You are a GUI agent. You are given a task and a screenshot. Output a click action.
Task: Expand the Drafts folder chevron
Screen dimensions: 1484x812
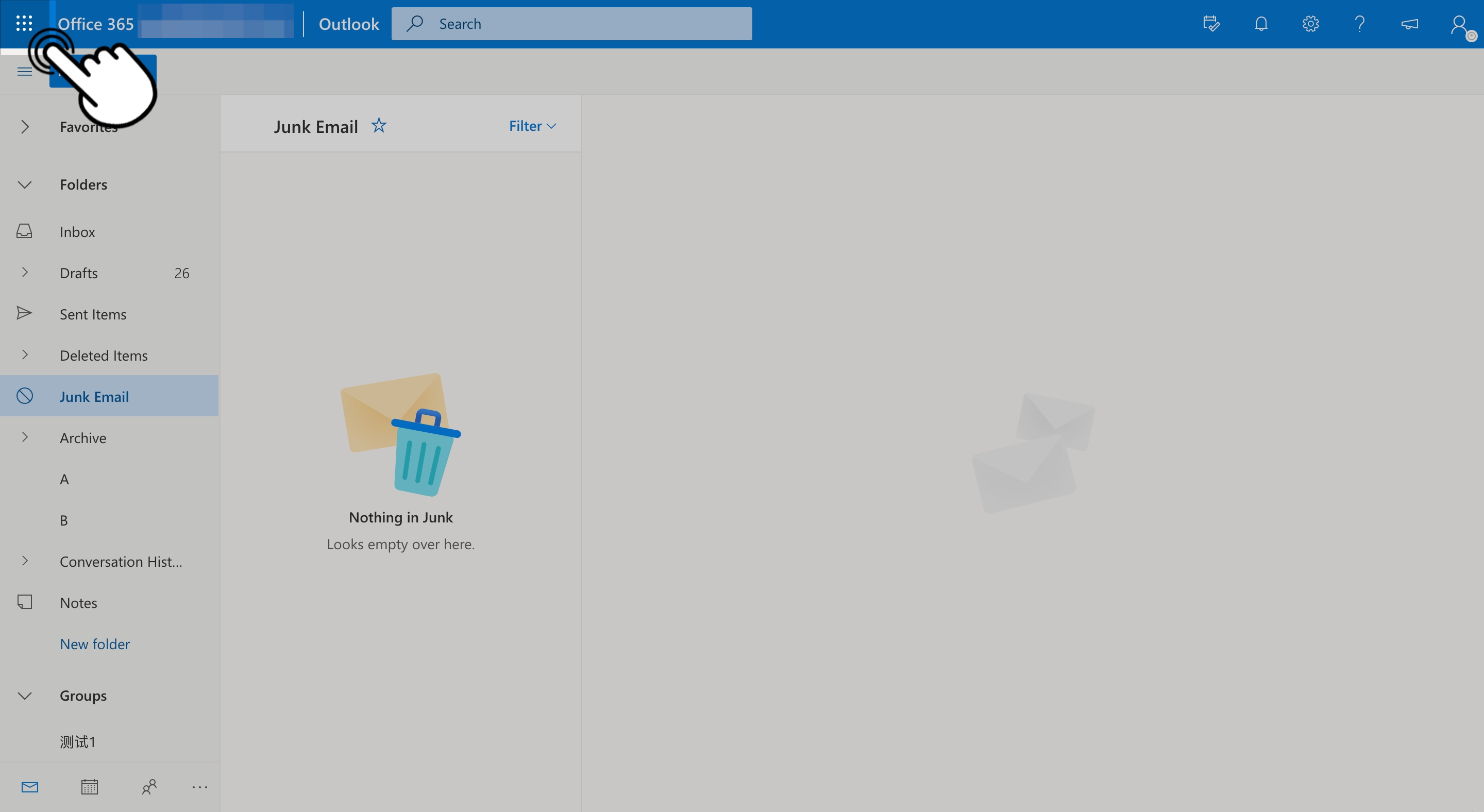(x=24, y=273)
